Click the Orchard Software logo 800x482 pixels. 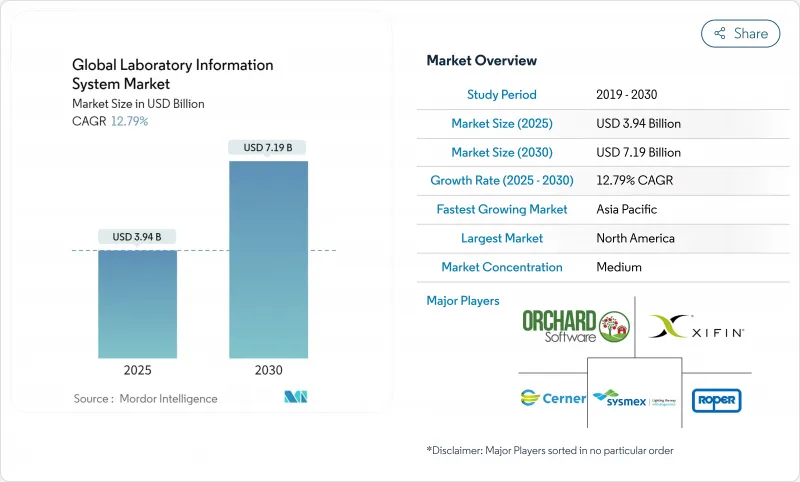point(576,326)
